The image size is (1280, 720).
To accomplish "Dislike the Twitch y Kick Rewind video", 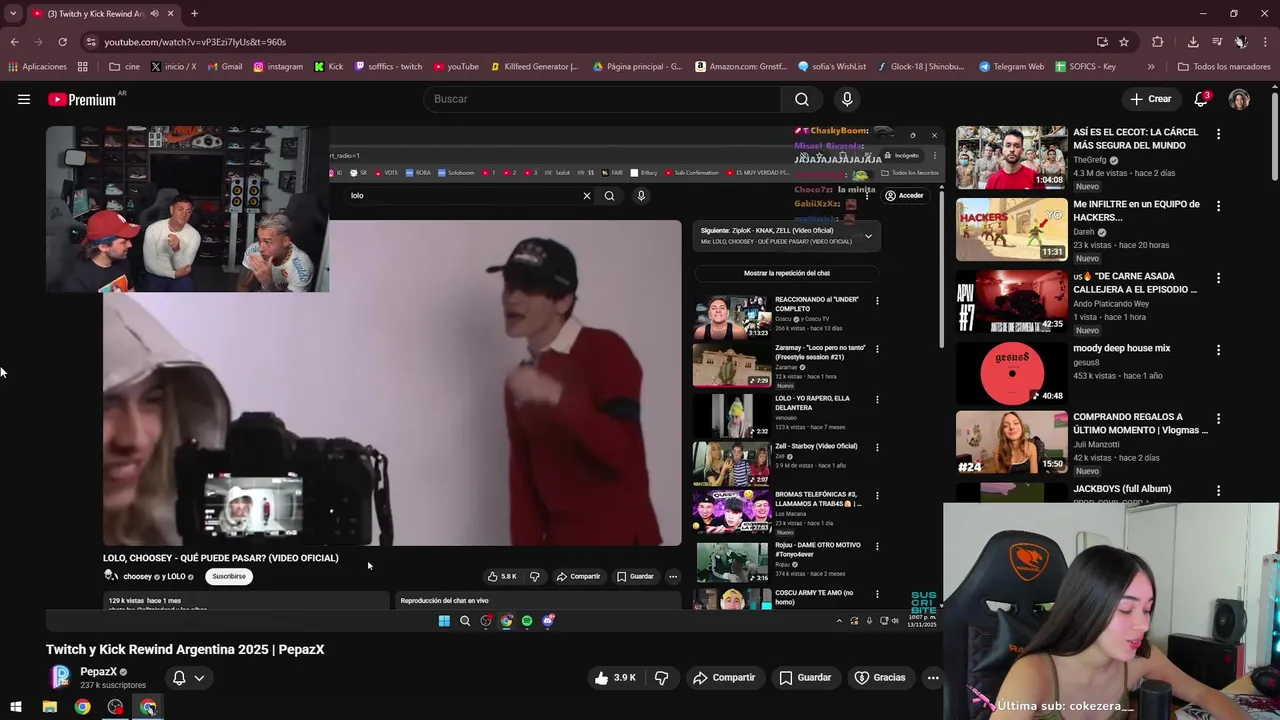I will click(661, 677).
